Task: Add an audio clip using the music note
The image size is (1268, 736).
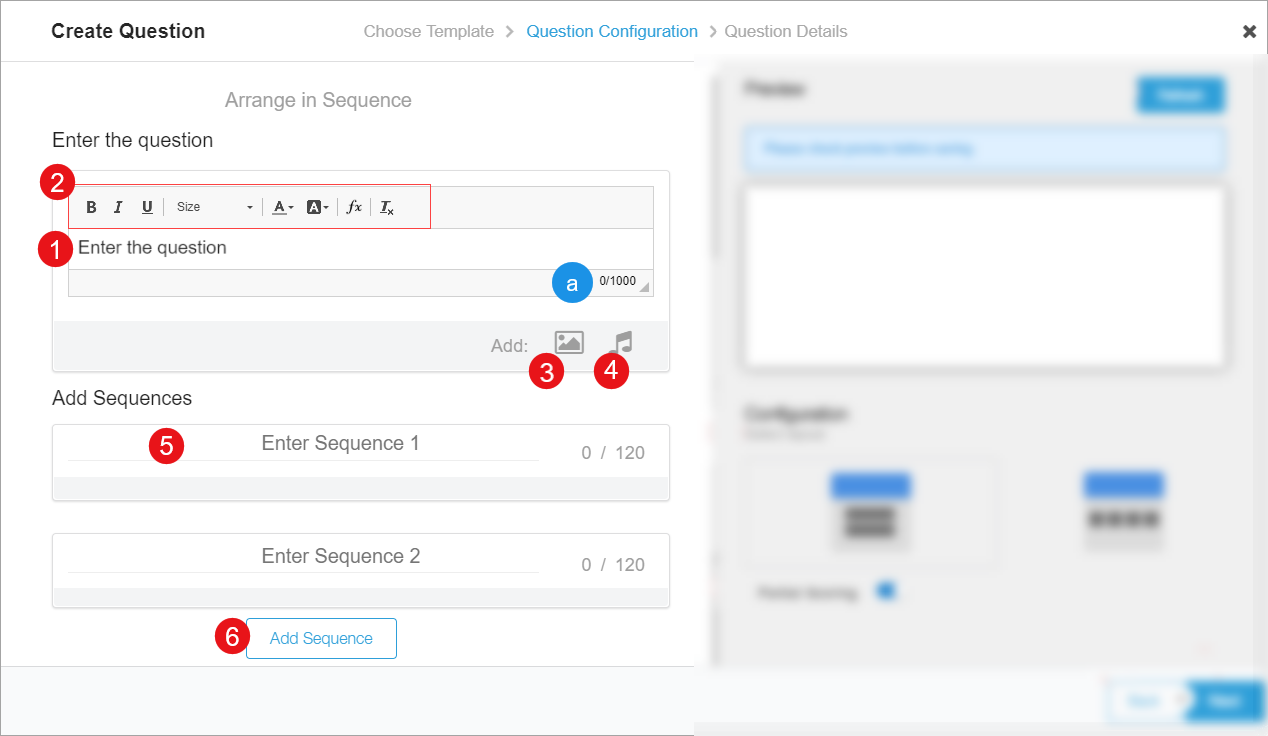Action: pos(621,342)
